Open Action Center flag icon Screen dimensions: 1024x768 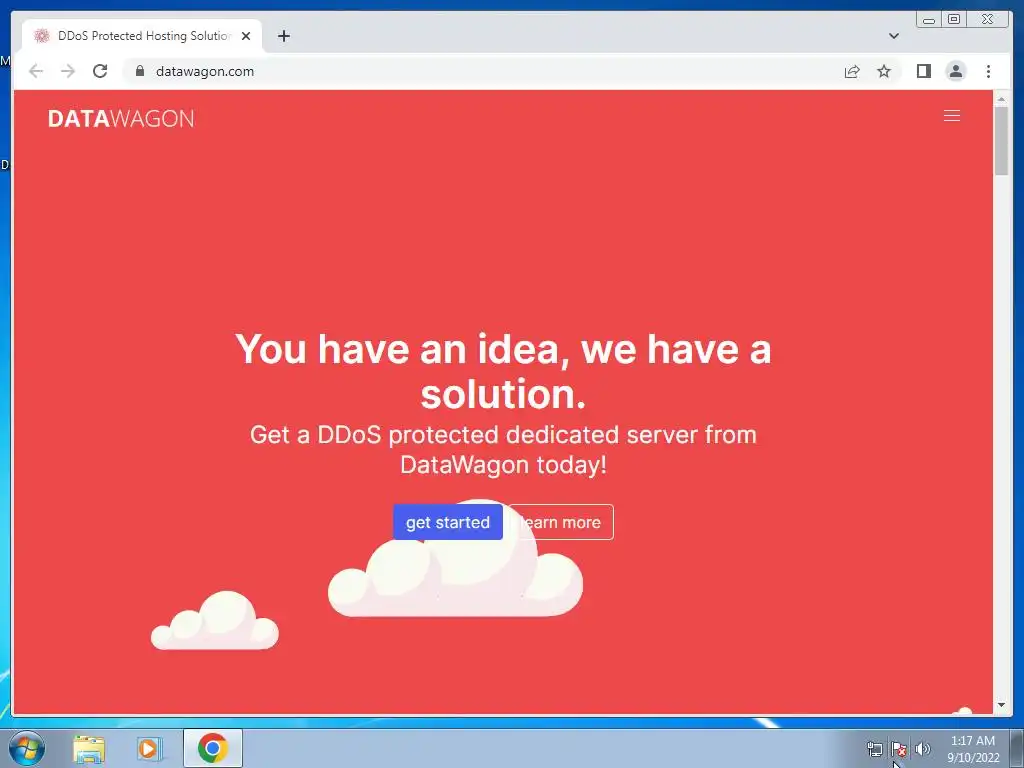pyautogui.click(x=899, y=749)
